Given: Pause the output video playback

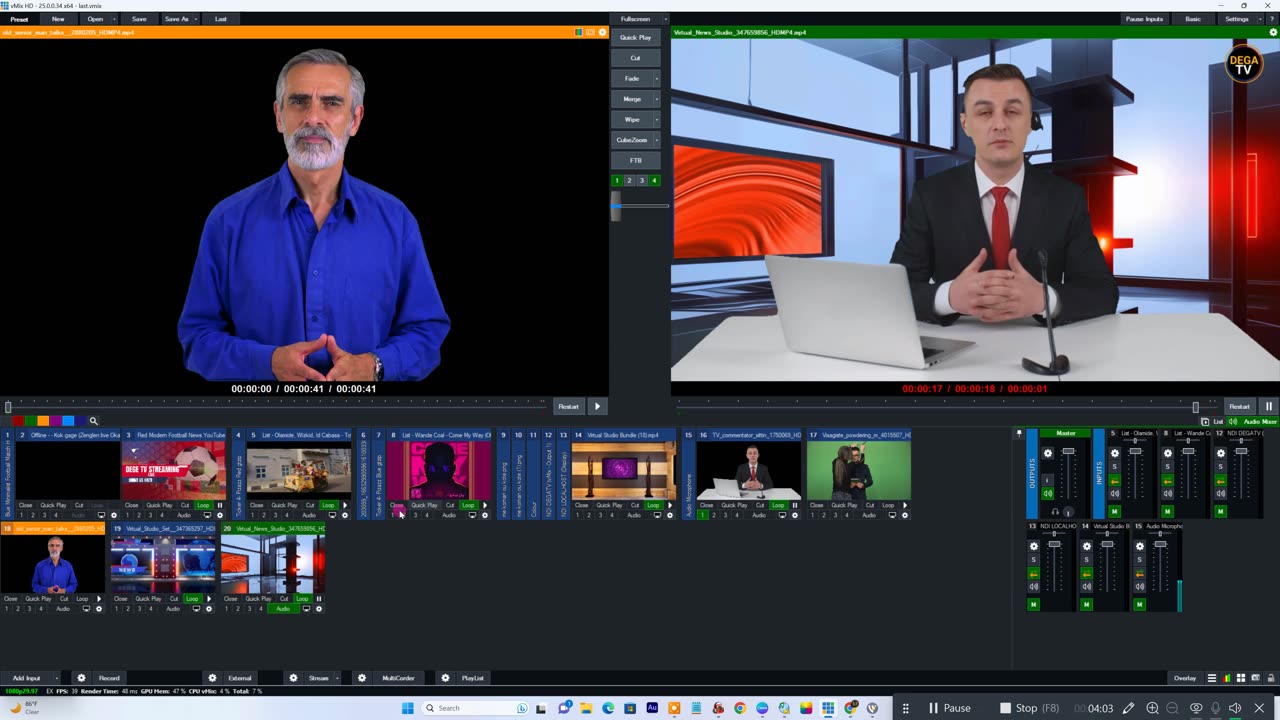Looking at the screenshot, I should click(x=1268, y=406).
